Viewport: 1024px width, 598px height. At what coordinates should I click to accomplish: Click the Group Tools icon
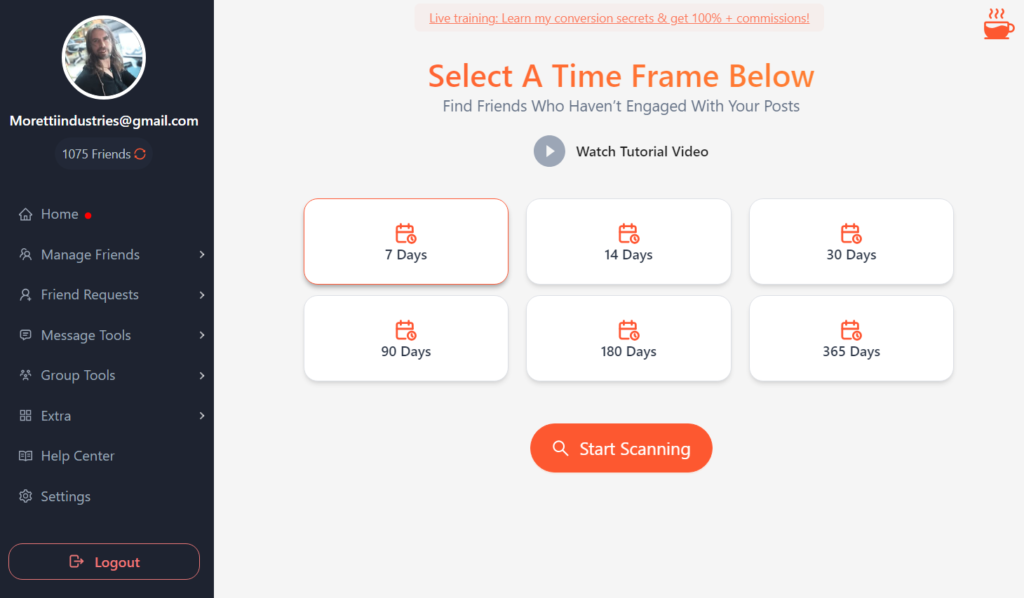24,375
